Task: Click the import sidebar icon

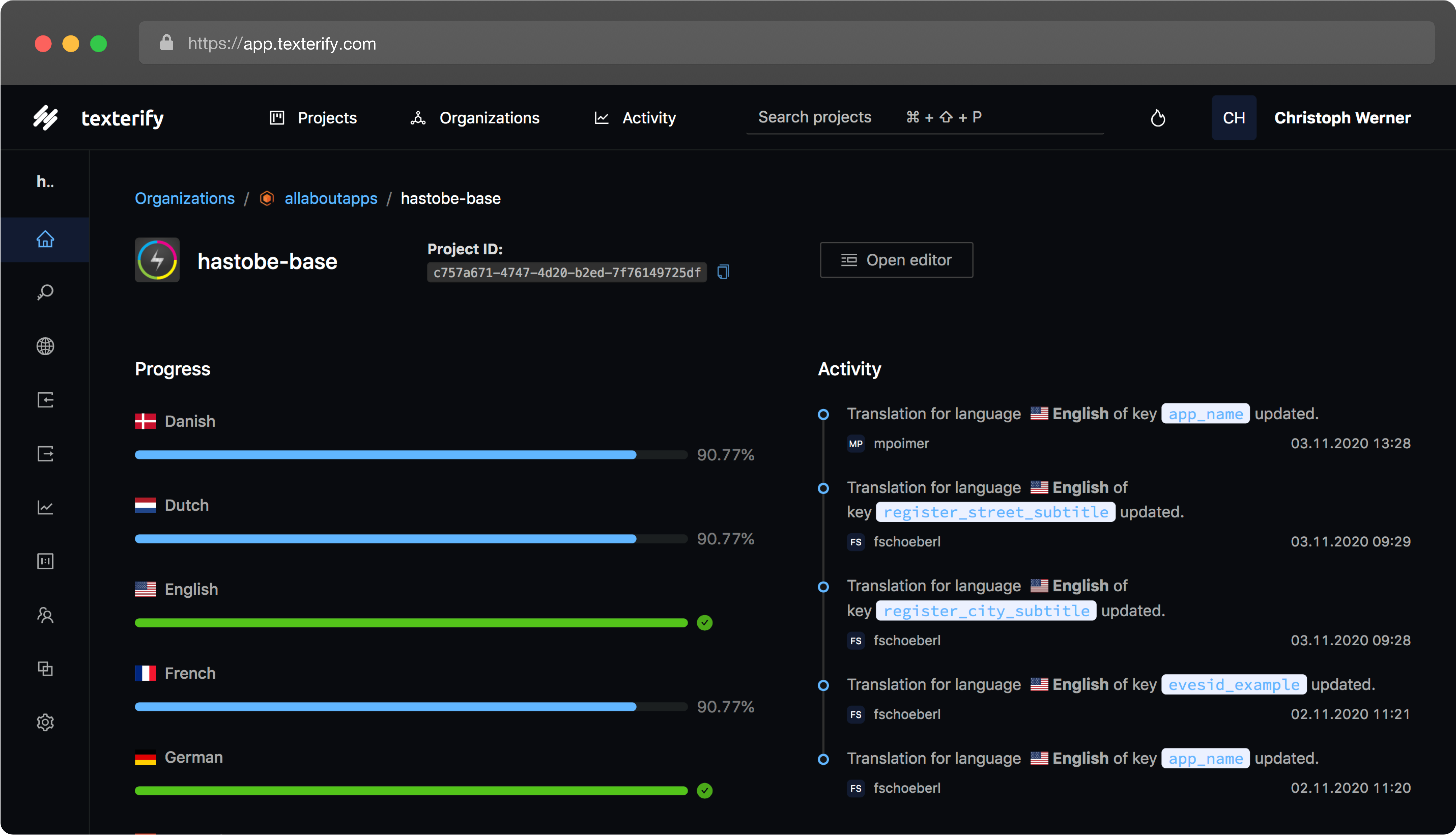Action: (45, 400)
